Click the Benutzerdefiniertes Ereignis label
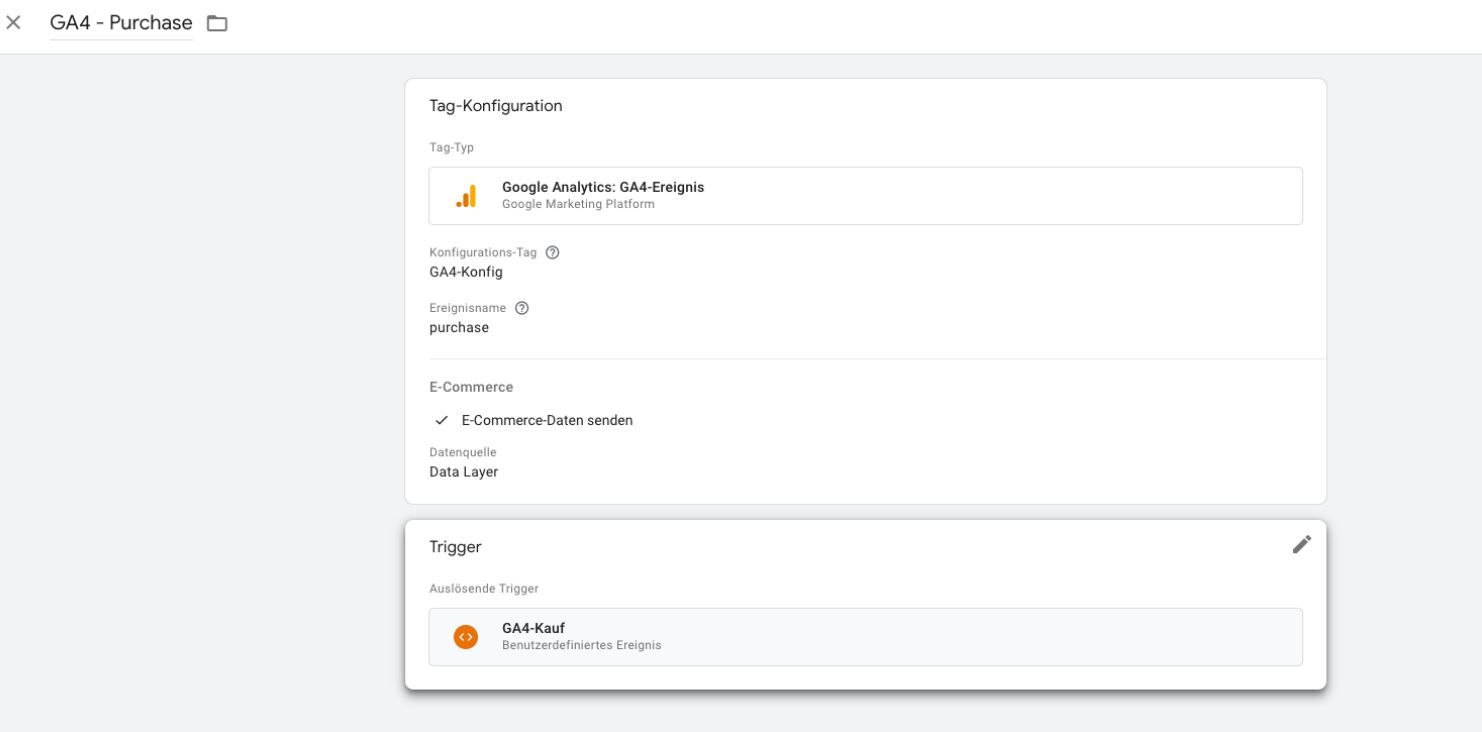 point(581,645)
